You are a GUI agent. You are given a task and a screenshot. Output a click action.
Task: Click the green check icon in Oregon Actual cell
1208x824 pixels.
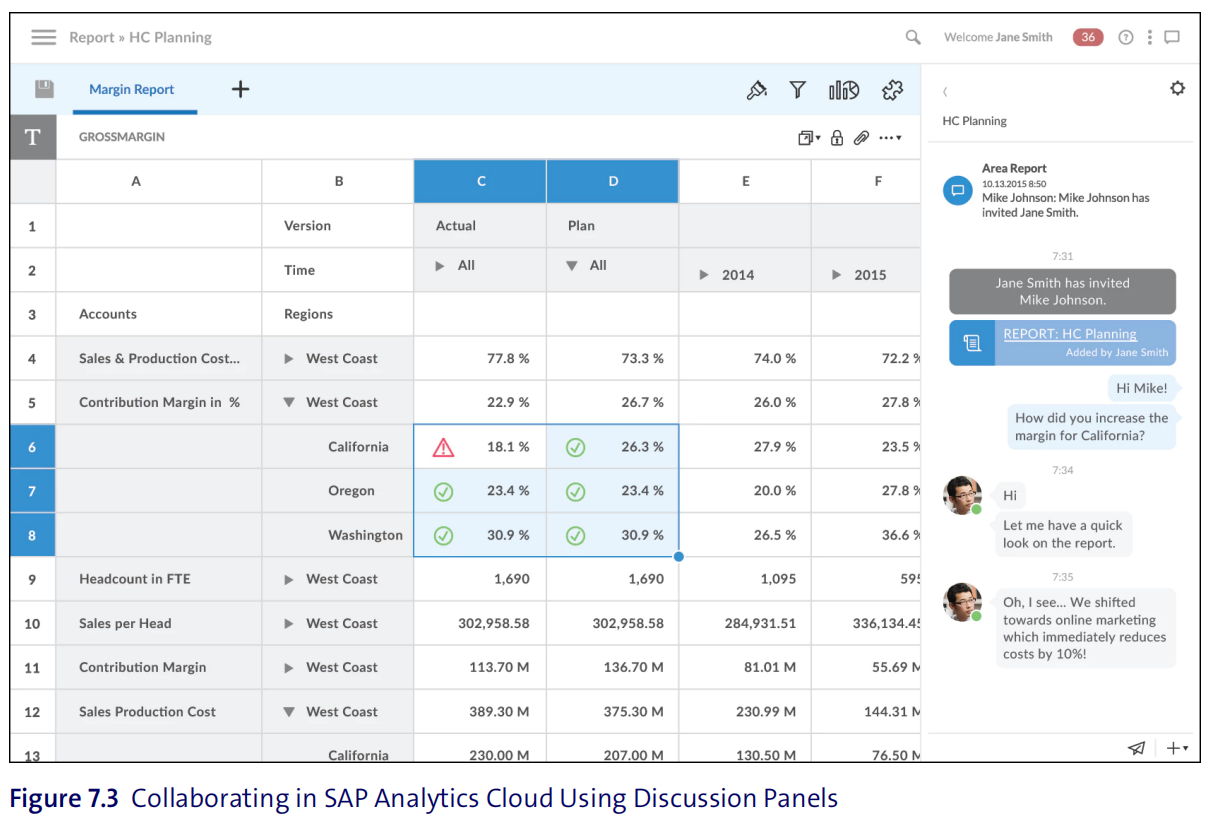[443, 491]
